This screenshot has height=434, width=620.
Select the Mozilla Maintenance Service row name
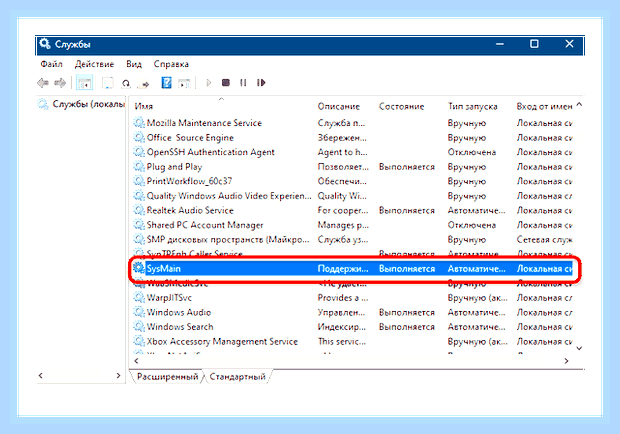coord(204,123)
